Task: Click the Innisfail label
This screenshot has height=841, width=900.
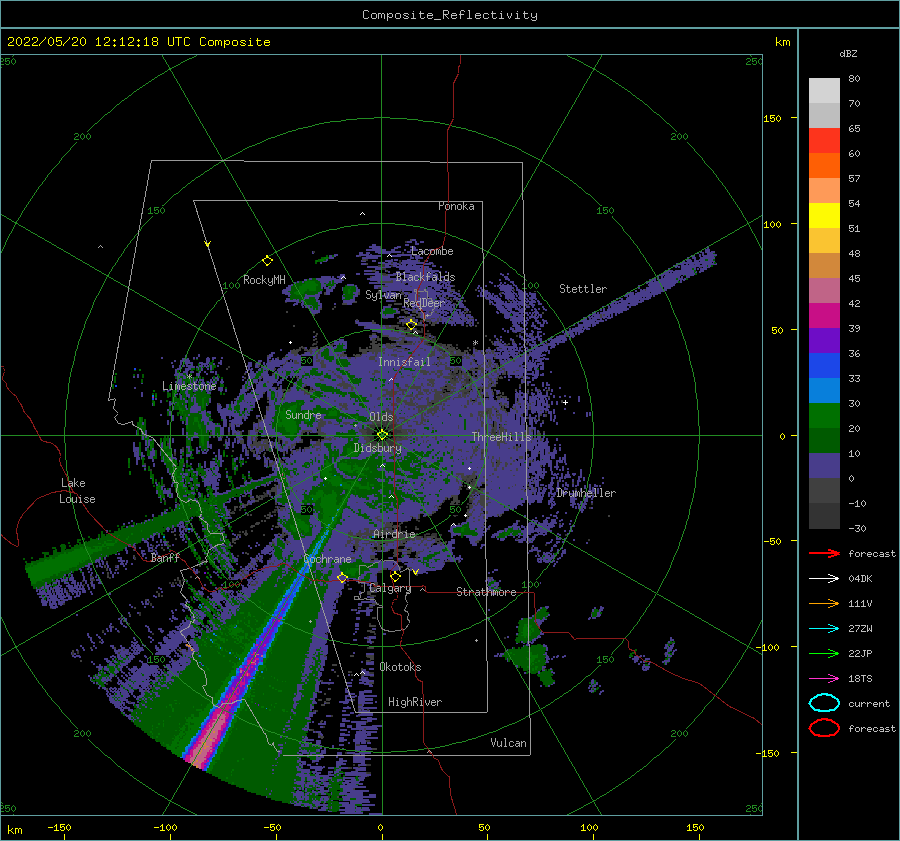Action: pos(404,362)
